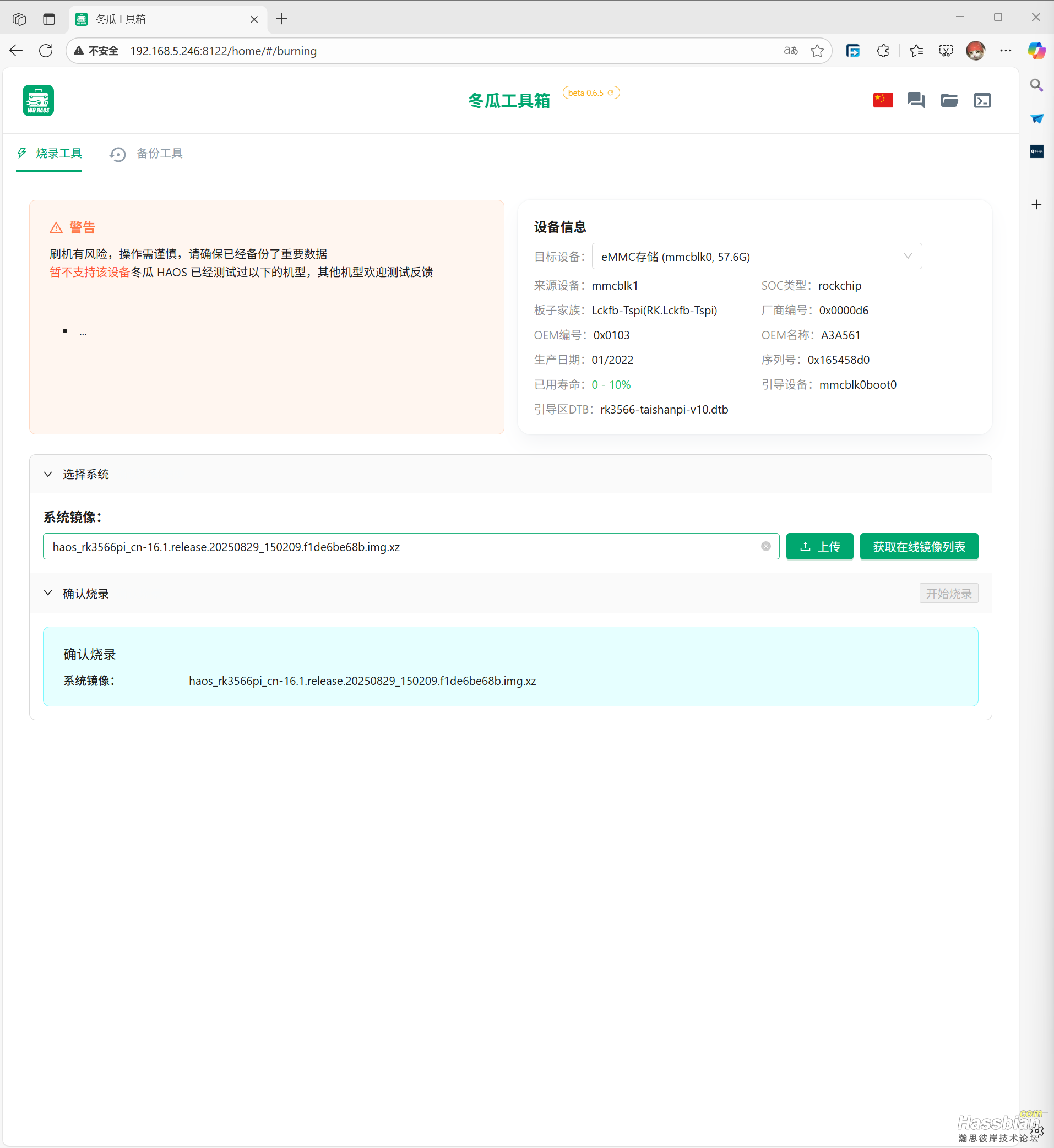Collapse the 确认烧录 section

pyautogui.click(x=48, y=593)
